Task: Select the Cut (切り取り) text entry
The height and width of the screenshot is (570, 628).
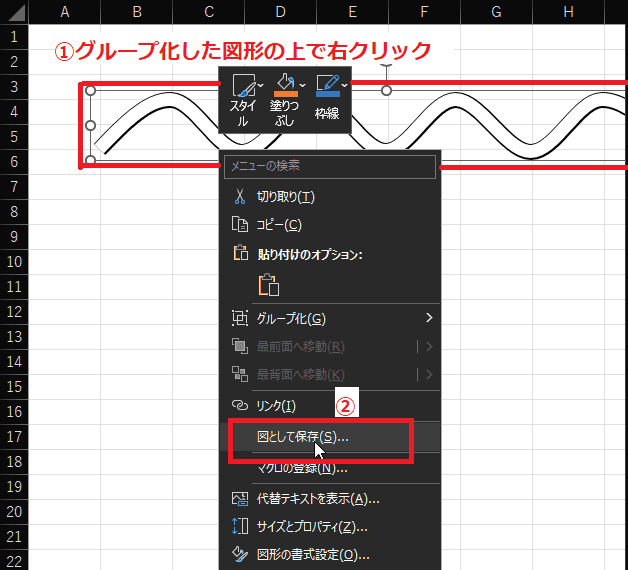Action: click(285, 197)
